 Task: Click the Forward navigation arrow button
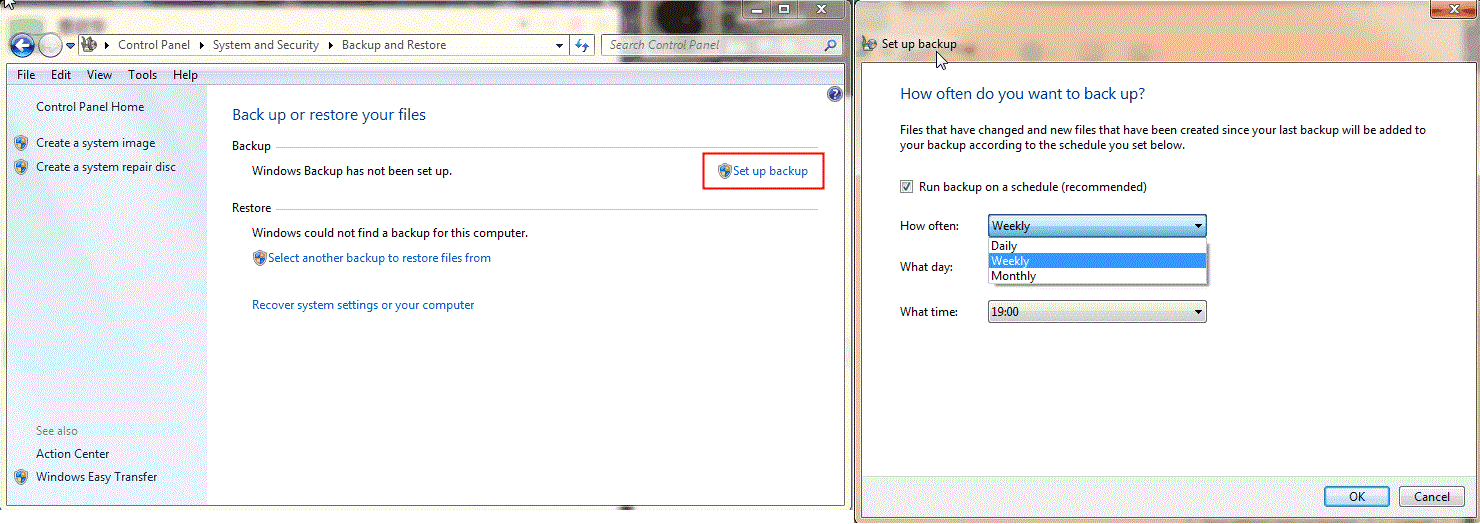(50, 45)
